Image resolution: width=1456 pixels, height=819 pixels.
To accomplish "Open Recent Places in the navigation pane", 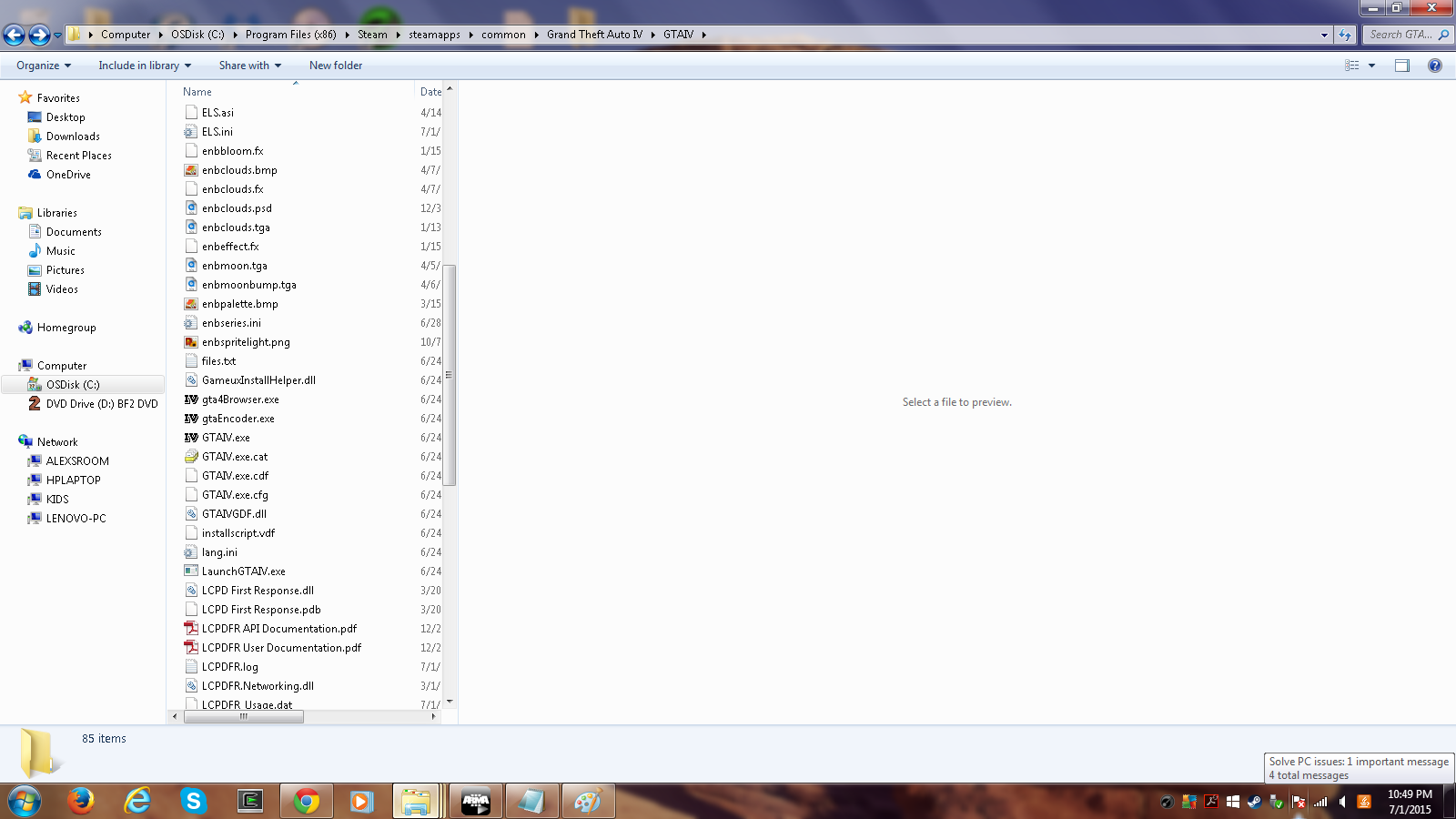I will pyautogui.click(x=79, y=156).
